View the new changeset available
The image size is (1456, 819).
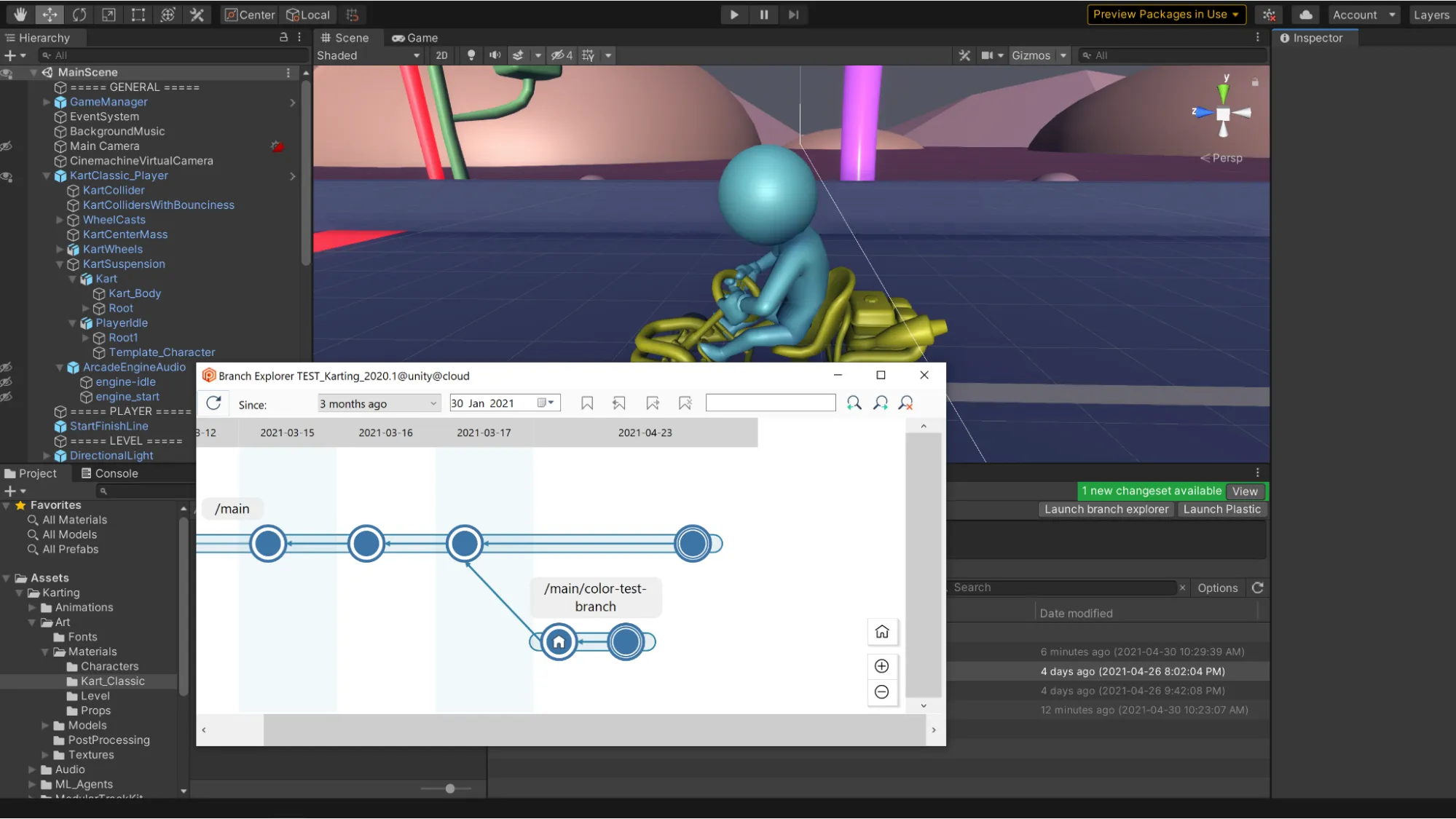point(1245,491)
